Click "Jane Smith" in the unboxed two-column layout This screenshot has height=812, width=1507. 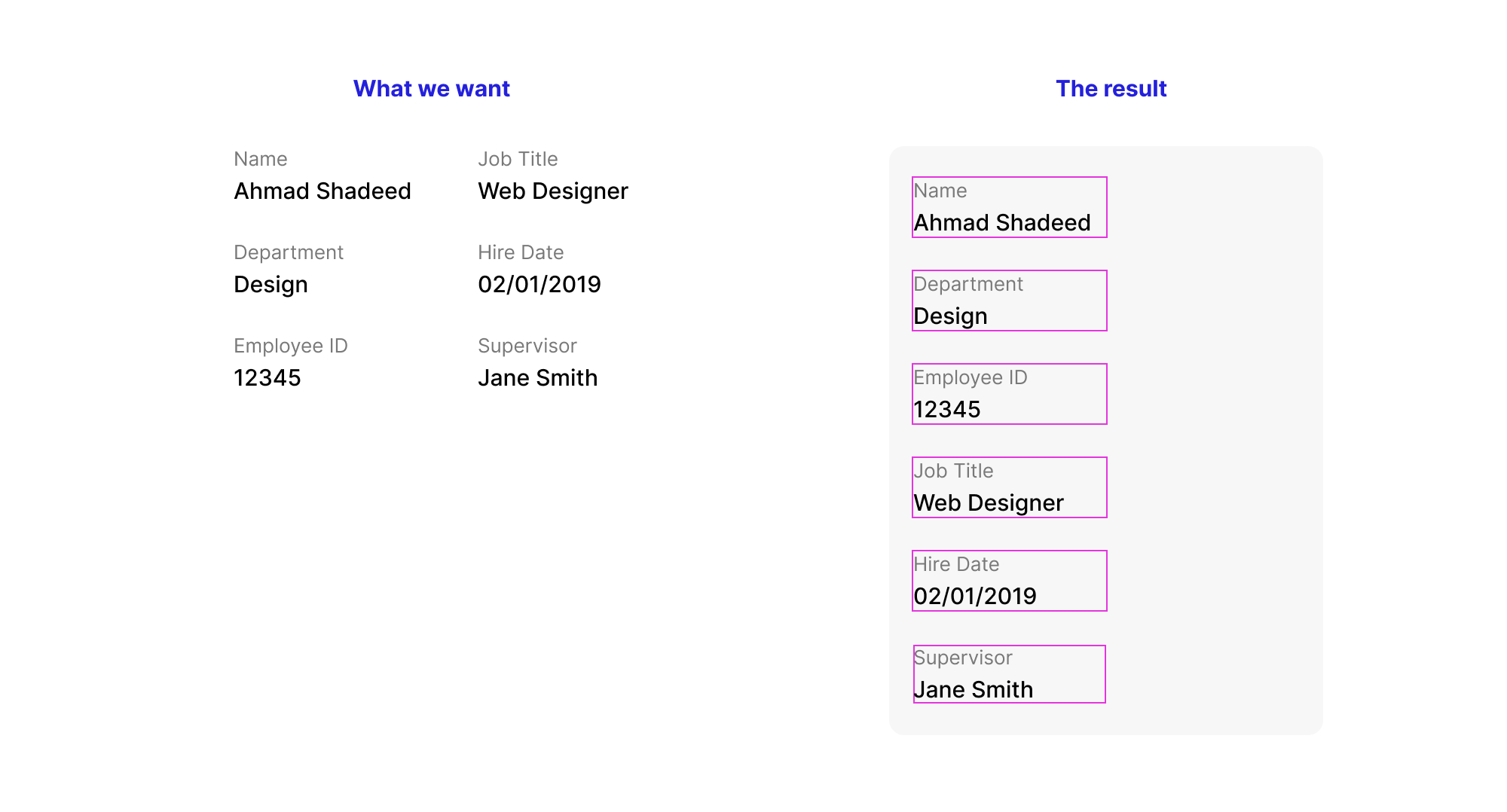537,378
